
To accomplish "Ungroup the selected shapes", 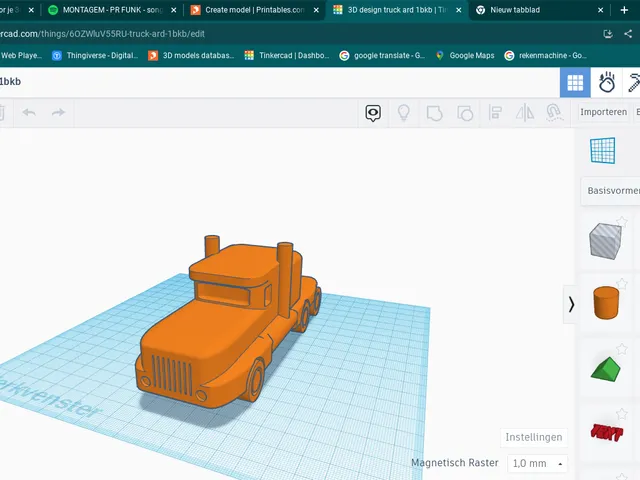I will [x=465, y=113].
